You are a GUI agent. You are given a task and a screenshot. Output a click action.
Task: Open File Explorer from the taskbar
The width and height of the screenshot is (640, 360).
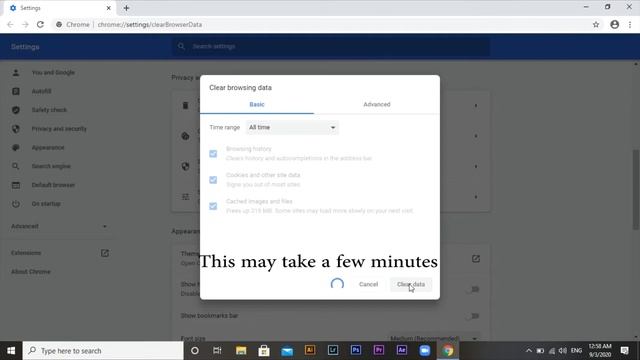tap(241, 351)
